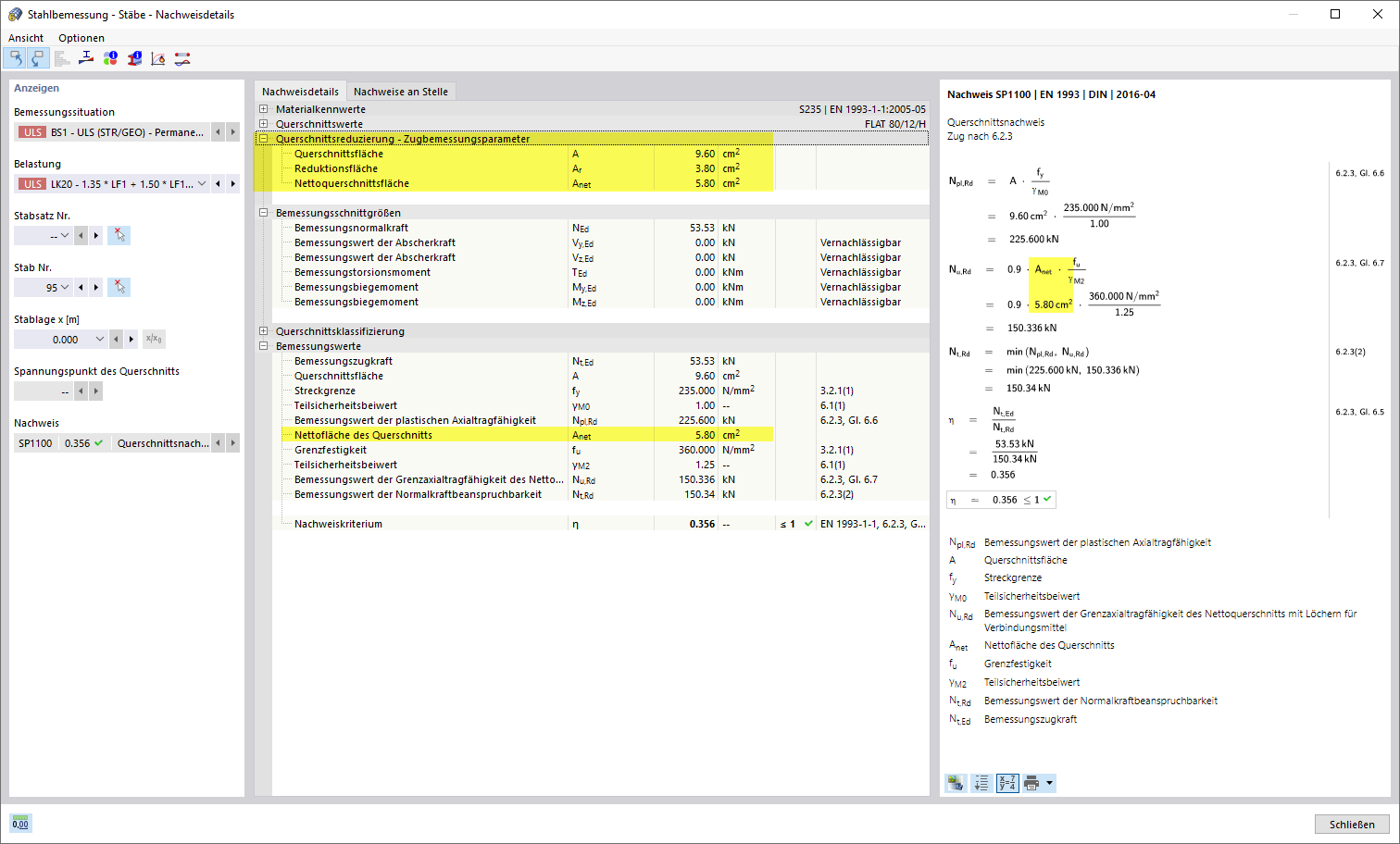Step to next Stablage x location
The height and width of the screenshot is (844, 1400).
click(x=131, y=339)
